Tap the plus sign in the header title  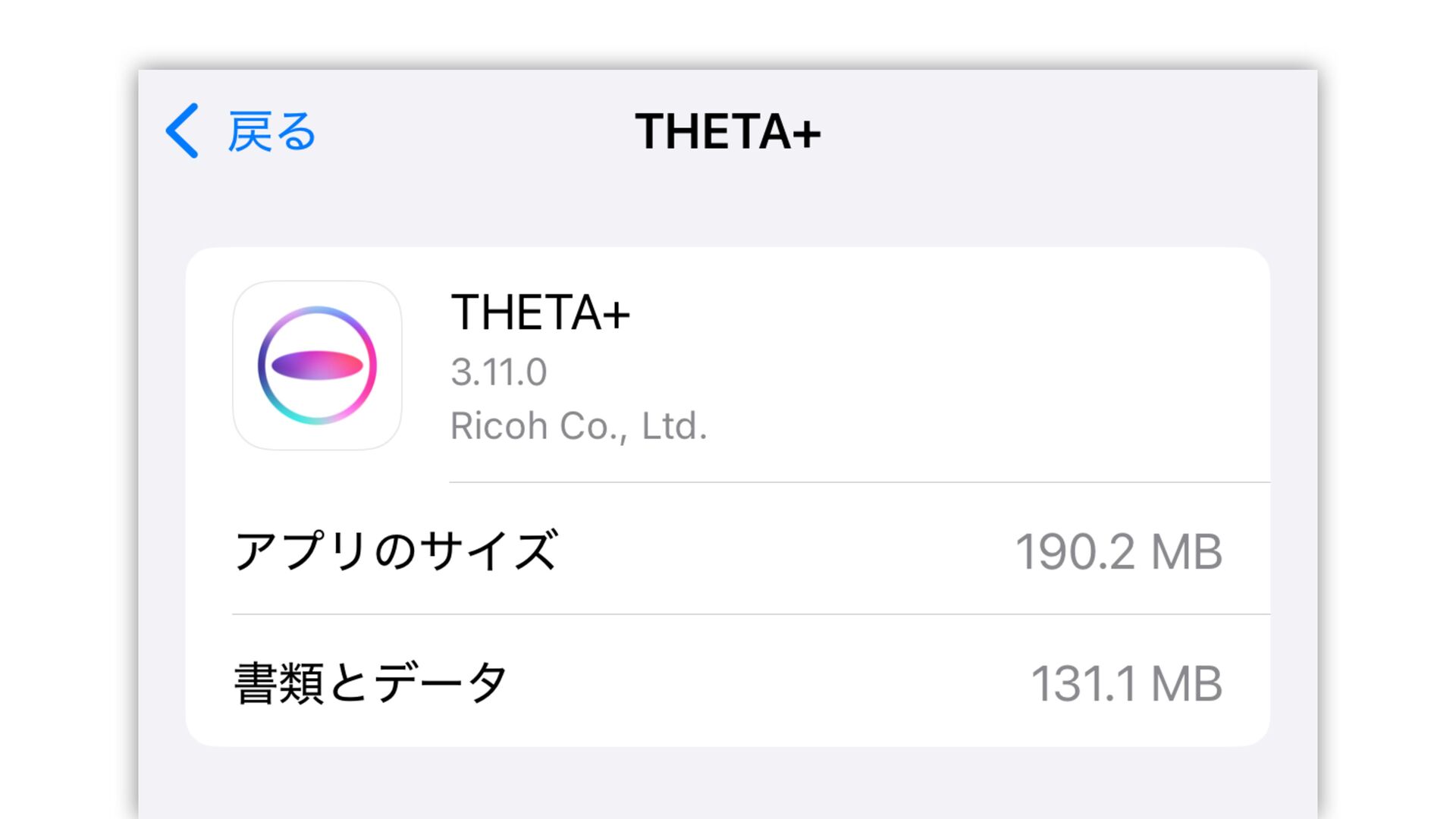click(806, 134)
